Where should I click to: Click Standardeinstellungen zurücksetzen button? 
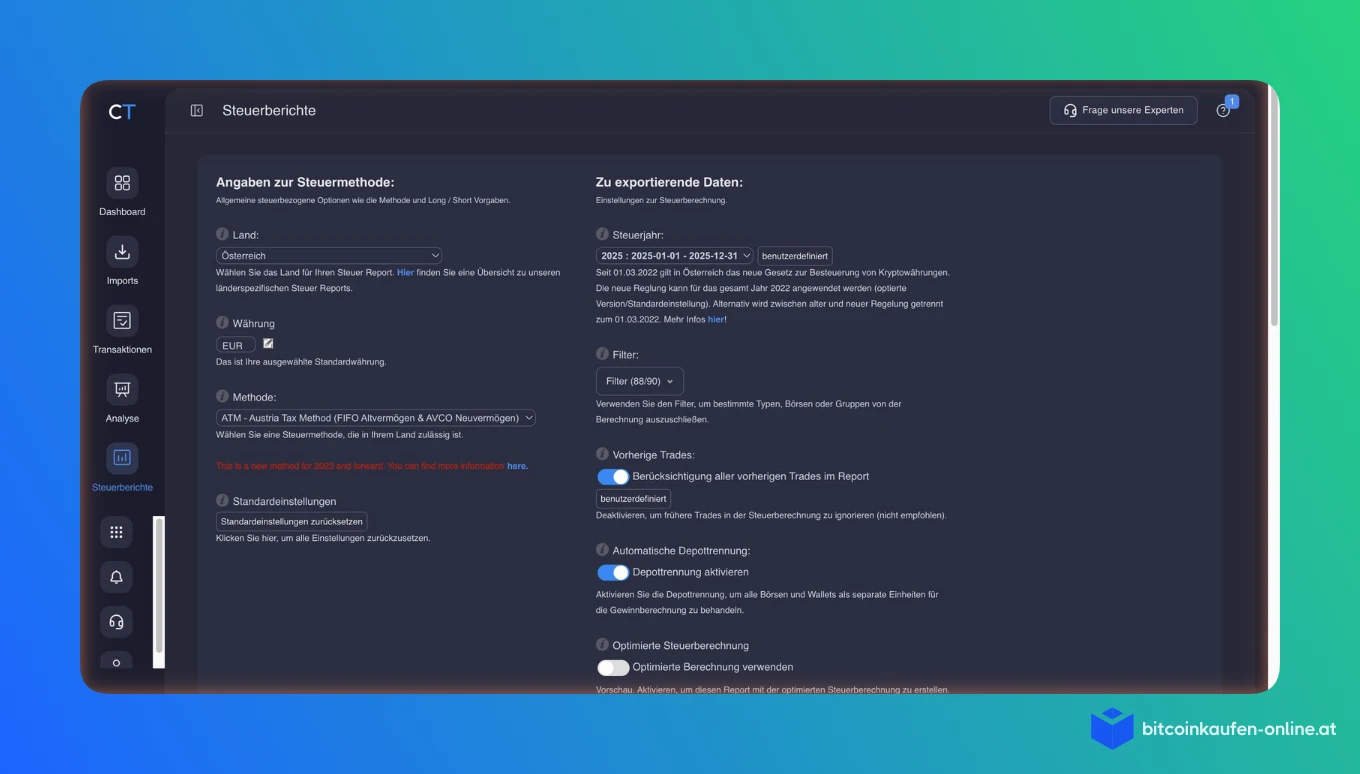click(x=292, y=522)
